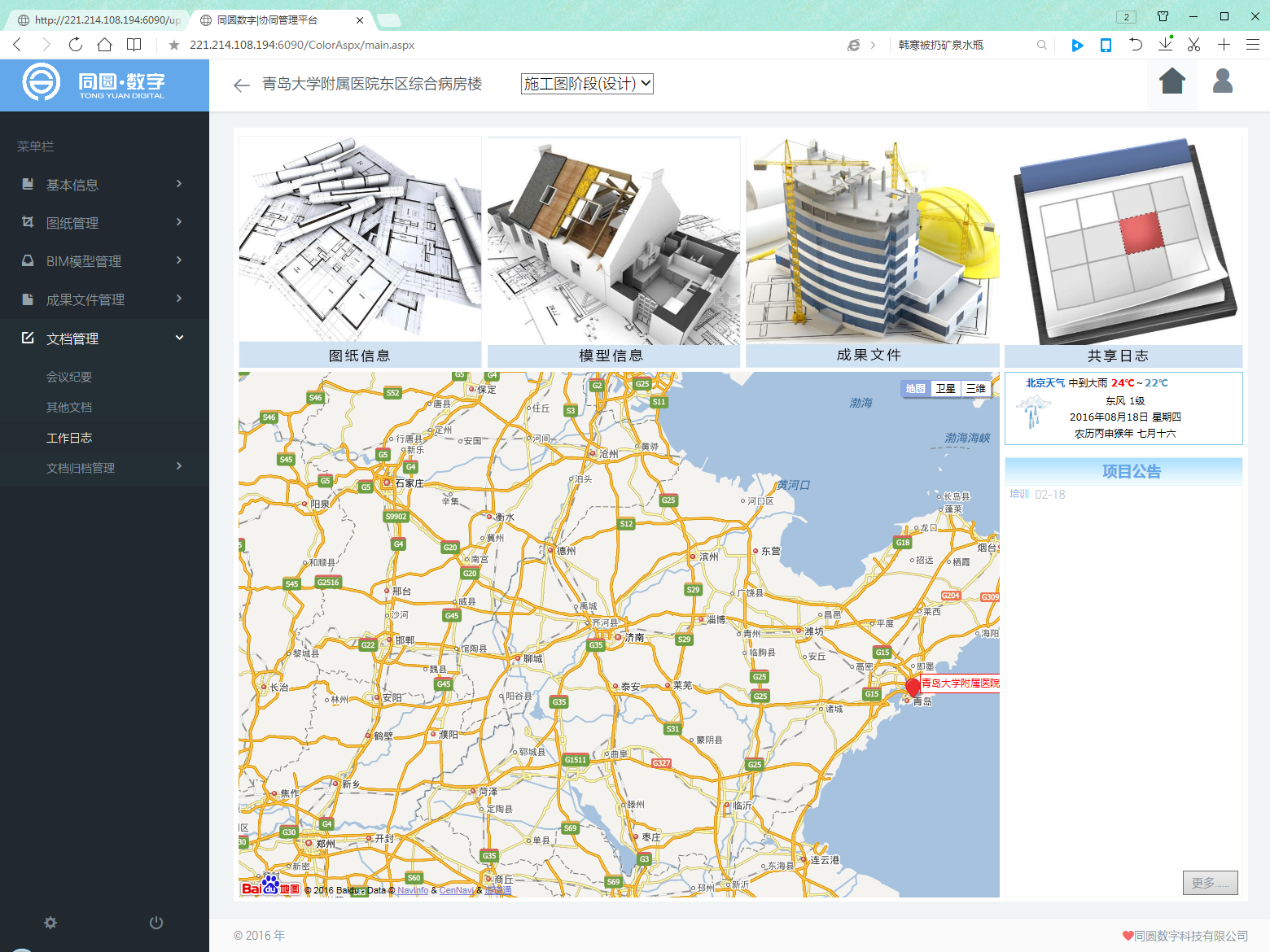The width and height of the screenshot is (1270, 952).
Task: Switch map to 卫星 satellite view
Action: pos(945,389)
